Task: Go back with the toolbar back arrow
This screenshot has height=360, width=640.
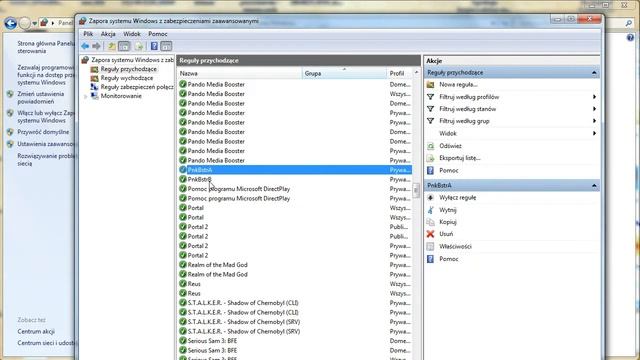Action: pos(85,46)
